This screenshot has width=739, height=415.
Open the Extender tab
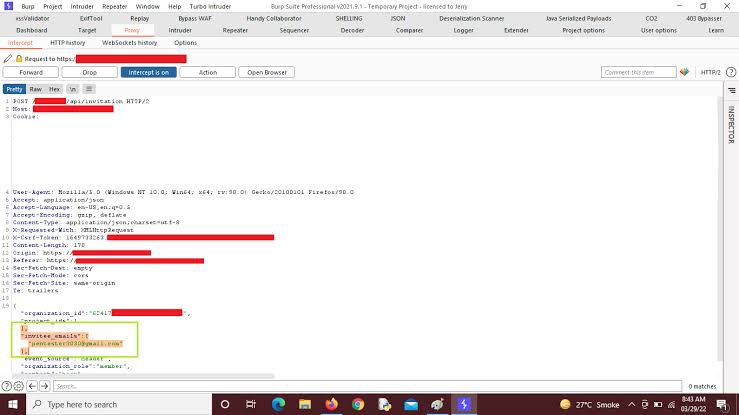[516, 30]
